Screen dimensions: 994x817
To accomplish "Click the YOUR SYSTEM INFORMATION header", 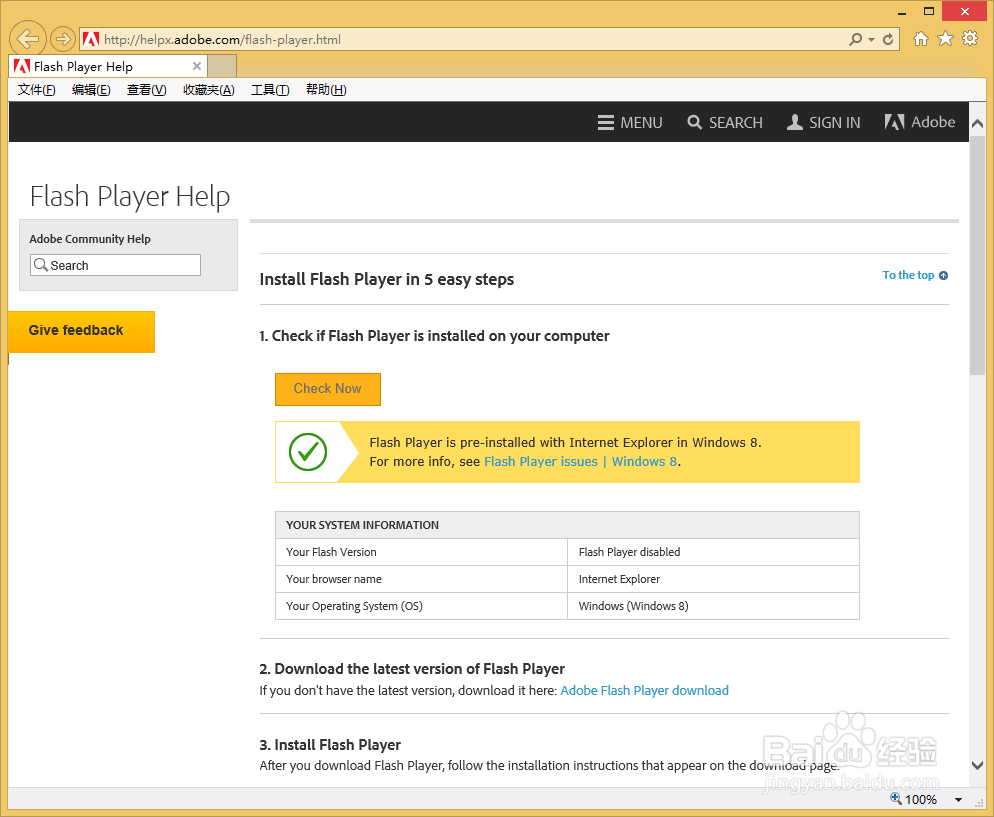I will pos(567,525).
